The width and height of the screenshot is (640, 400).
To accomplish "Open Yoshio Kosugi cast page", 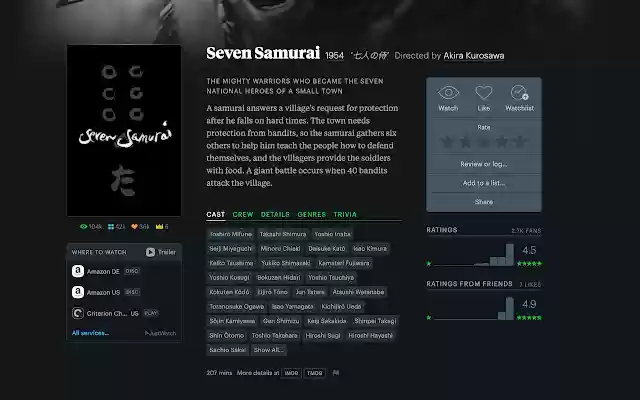I will coord(229,278).
